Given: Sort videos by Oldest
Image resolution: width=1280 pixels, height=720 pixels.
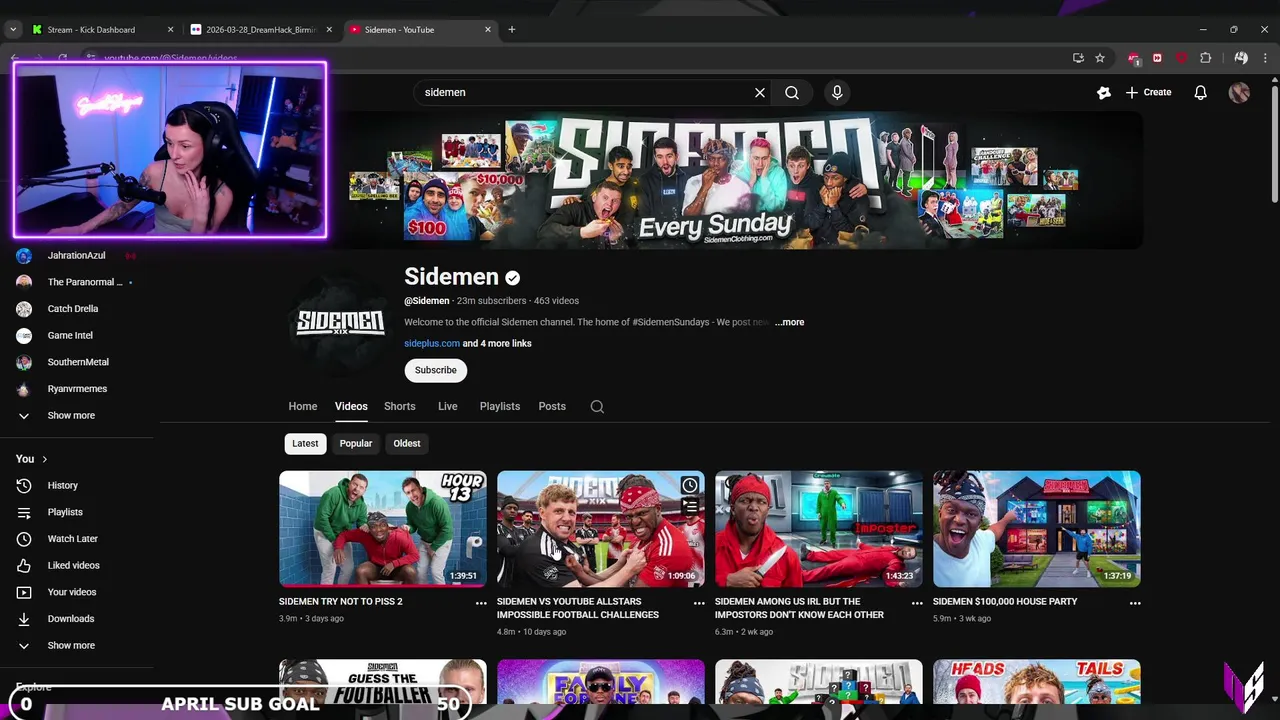Looking at the screenshot, I should [x=407, y=443].
